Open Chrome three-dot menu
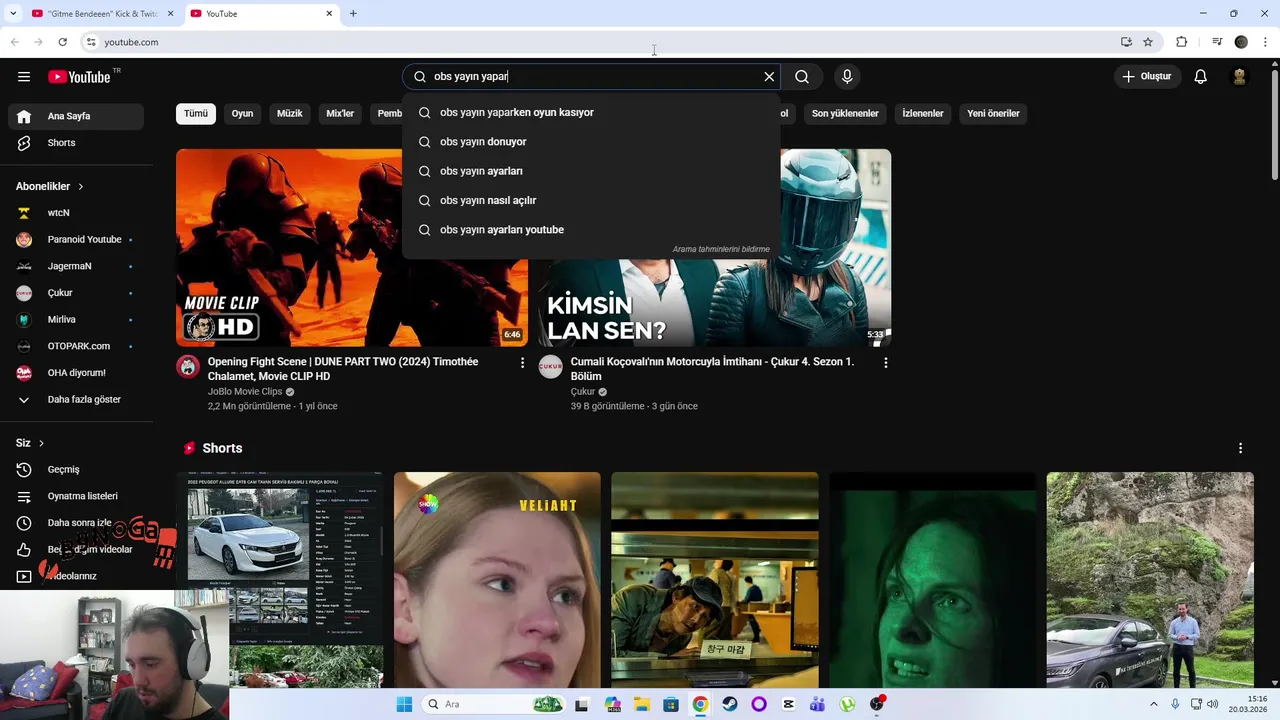 click(1266, 42)
